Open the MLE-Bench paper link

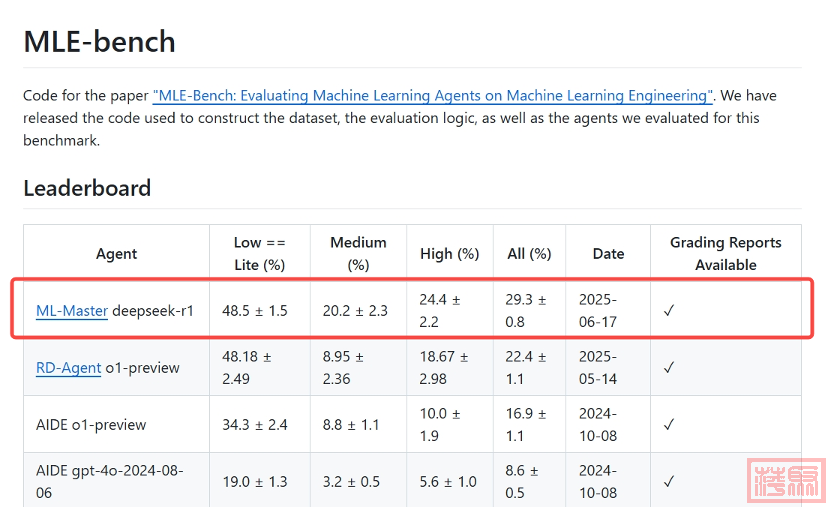pos(433,96)
